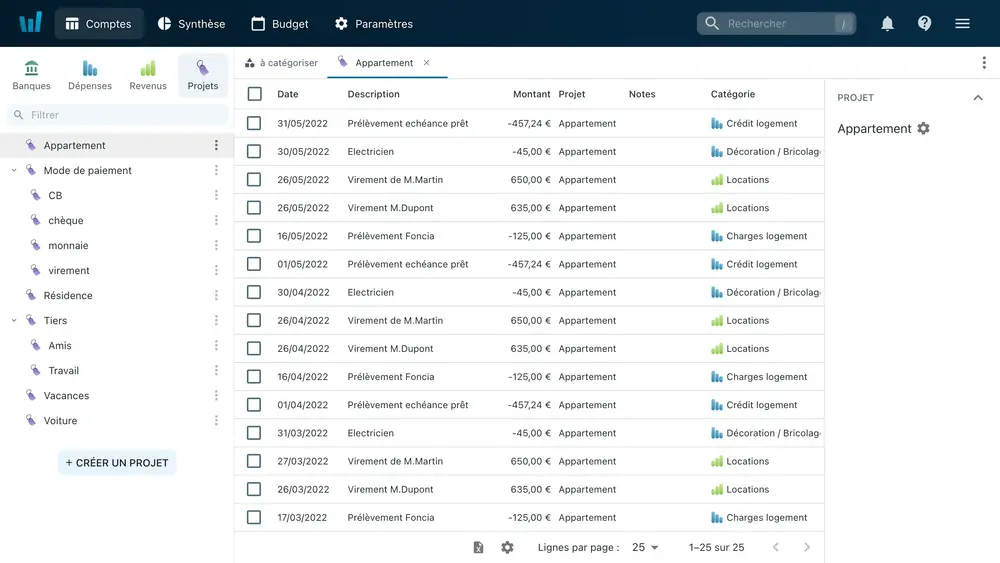The image size is (1000, 563).
Task: Click the gear icon next to Appartement project
Action: (x=923, y=129)
